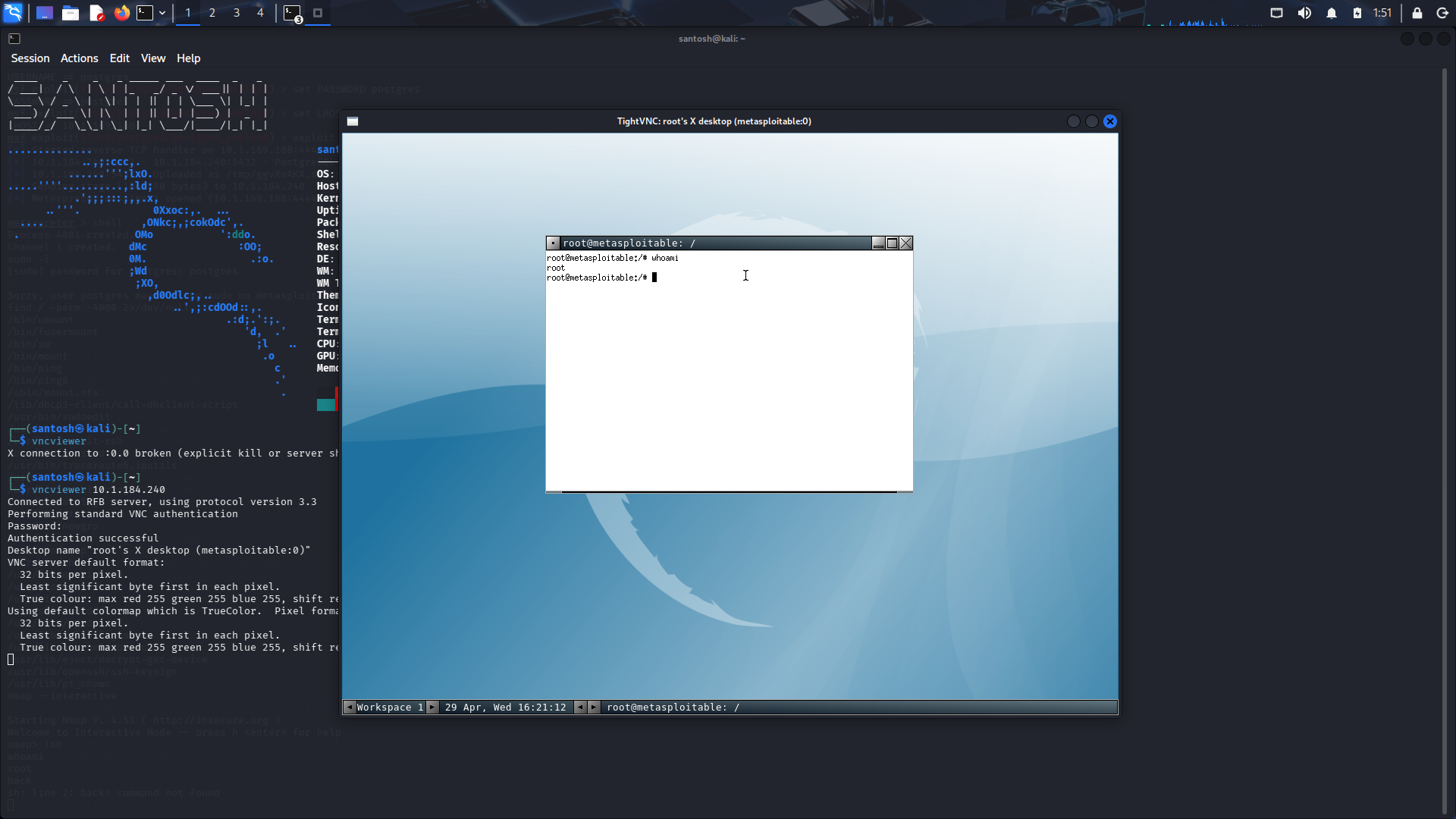Click the show desktop icon in panel

pos(45,13)
